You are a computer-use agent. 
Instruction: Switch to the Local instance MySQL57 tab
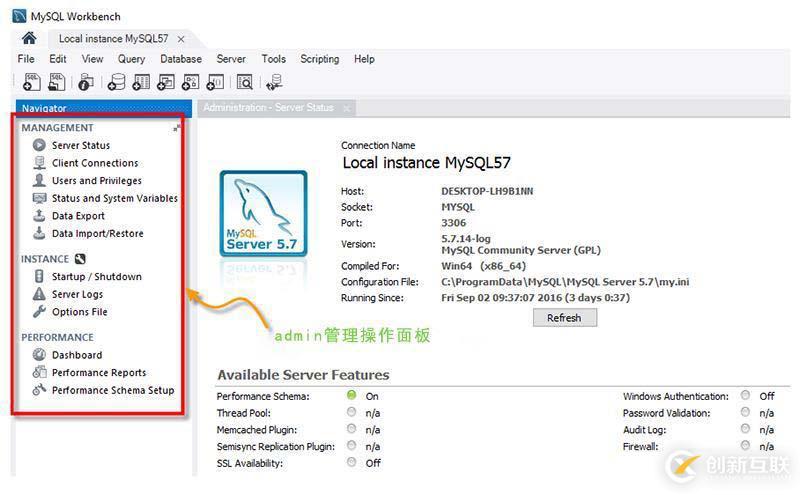tap(113, 38)
